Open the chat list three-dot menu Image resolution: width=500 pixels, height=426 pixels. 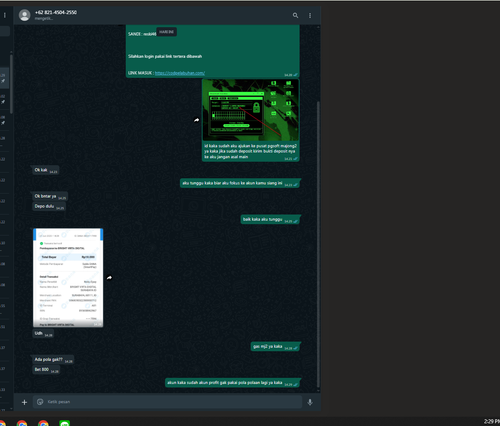tap(5, 15)
